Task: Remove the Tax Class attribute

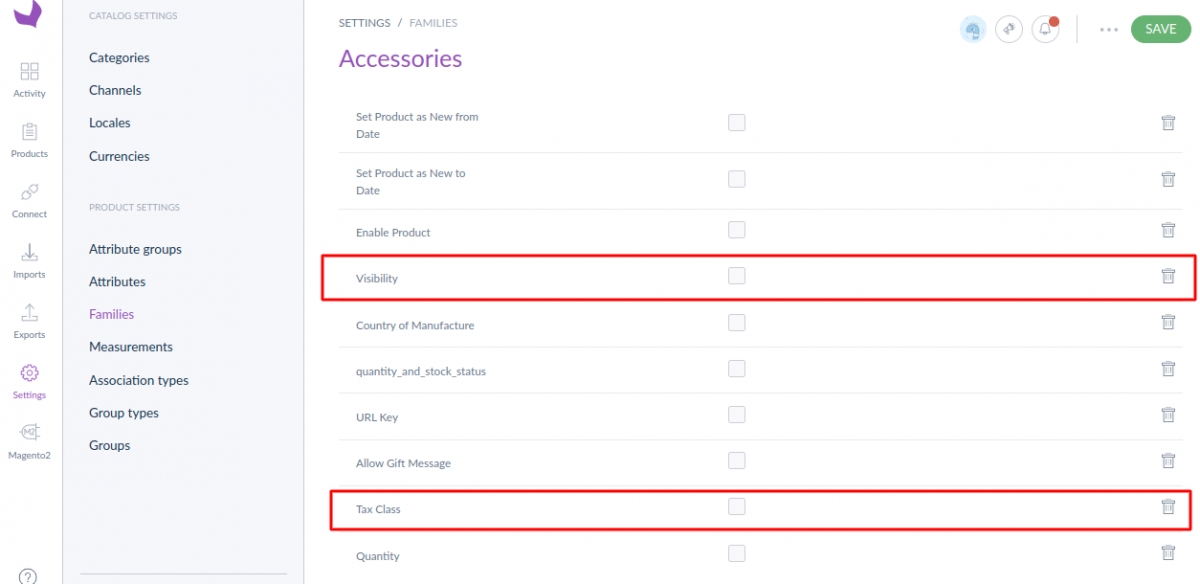Action: pyautogui.click(x=1167, y=507)
